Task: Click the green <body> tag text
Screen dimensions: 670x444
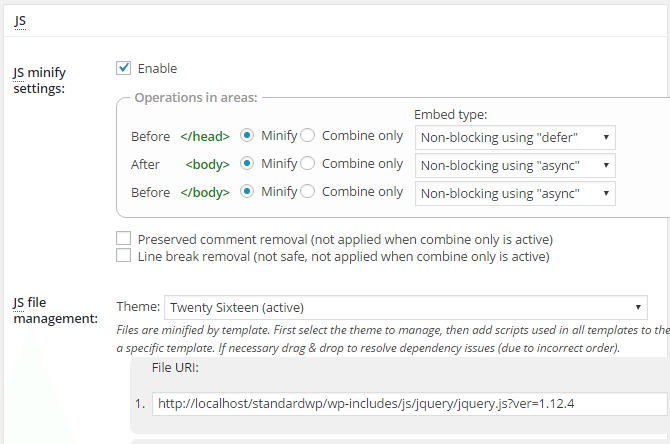Action: 207,165
